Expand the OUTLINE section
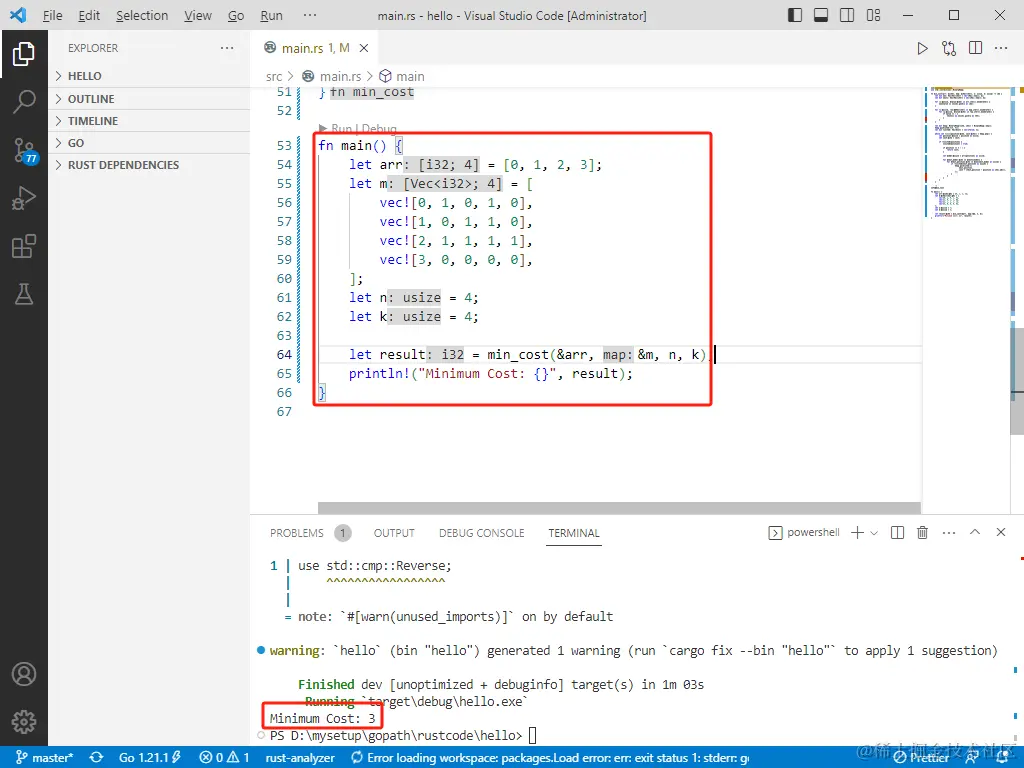1024x768 pixels. click(149, 99)
